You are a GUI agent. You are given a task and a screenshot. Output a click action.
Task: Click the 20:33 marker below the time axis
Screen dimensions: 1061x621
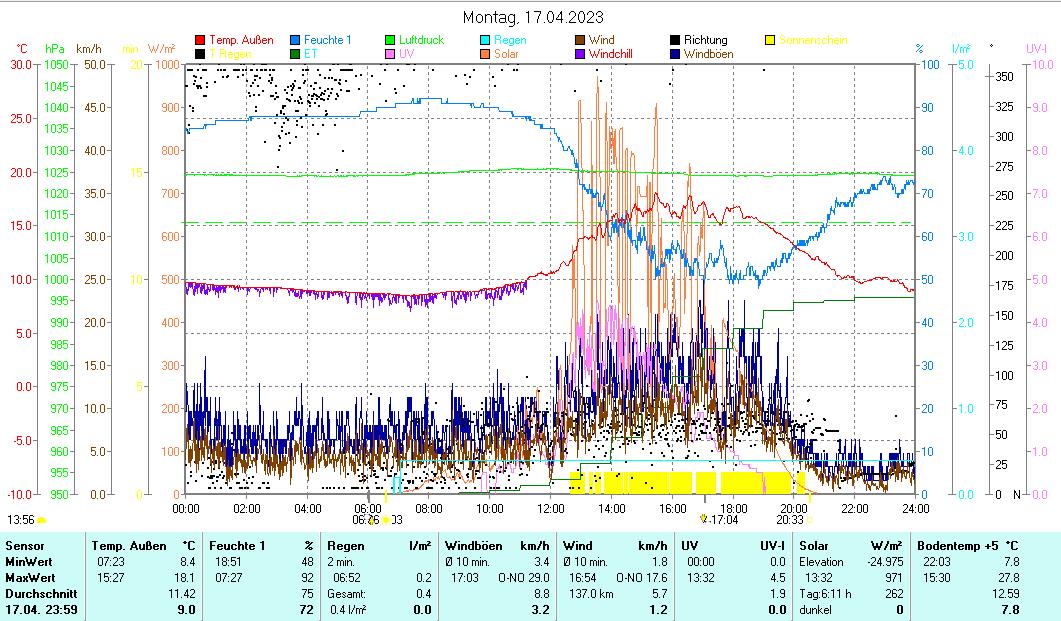pos(790,520)
